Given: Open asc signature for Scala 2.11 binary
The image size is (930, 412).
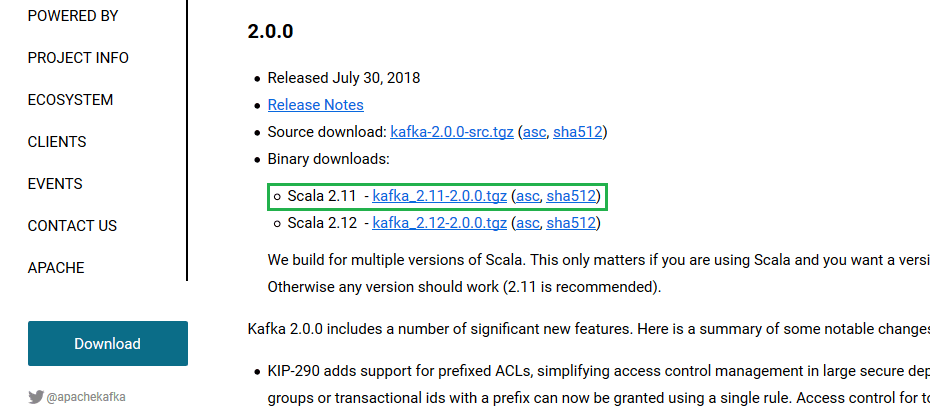Looking at the screenshot, I should [529, 196].
